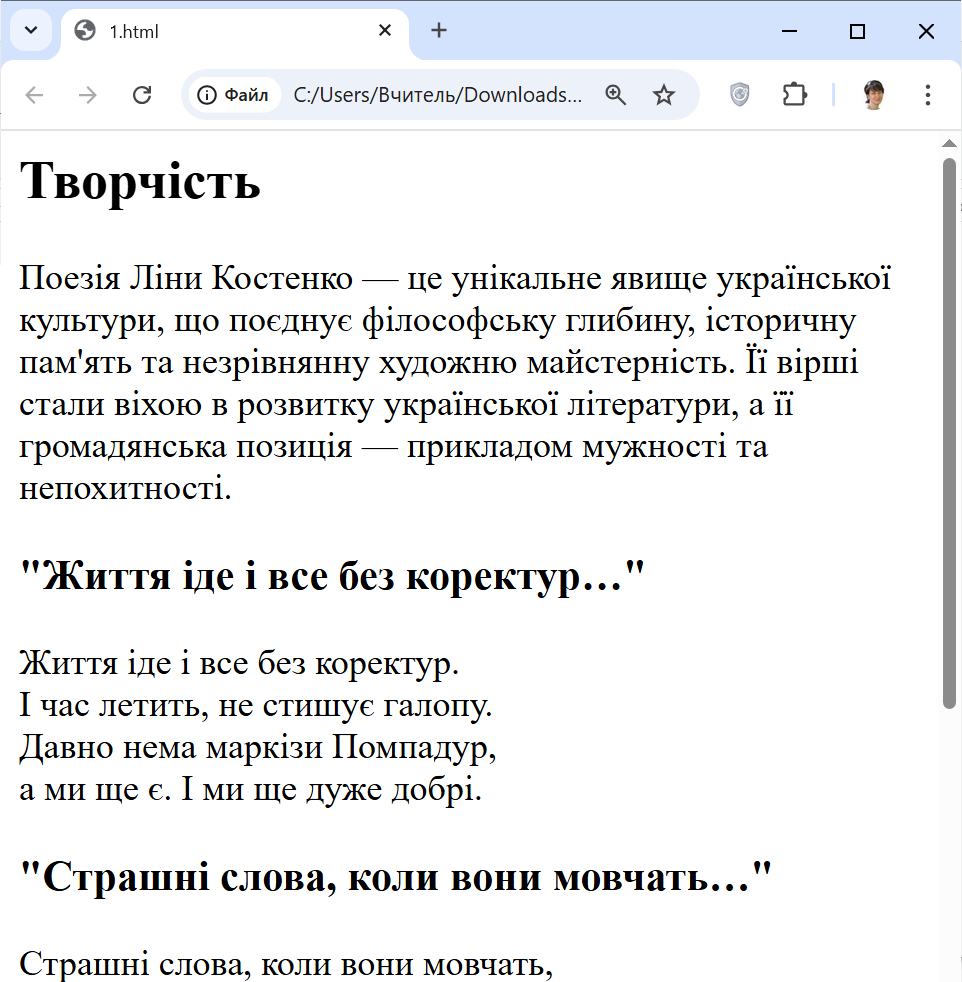Click the address bar URL text
962x982 pixels.
pyautogui.click(x=437, y=95)
